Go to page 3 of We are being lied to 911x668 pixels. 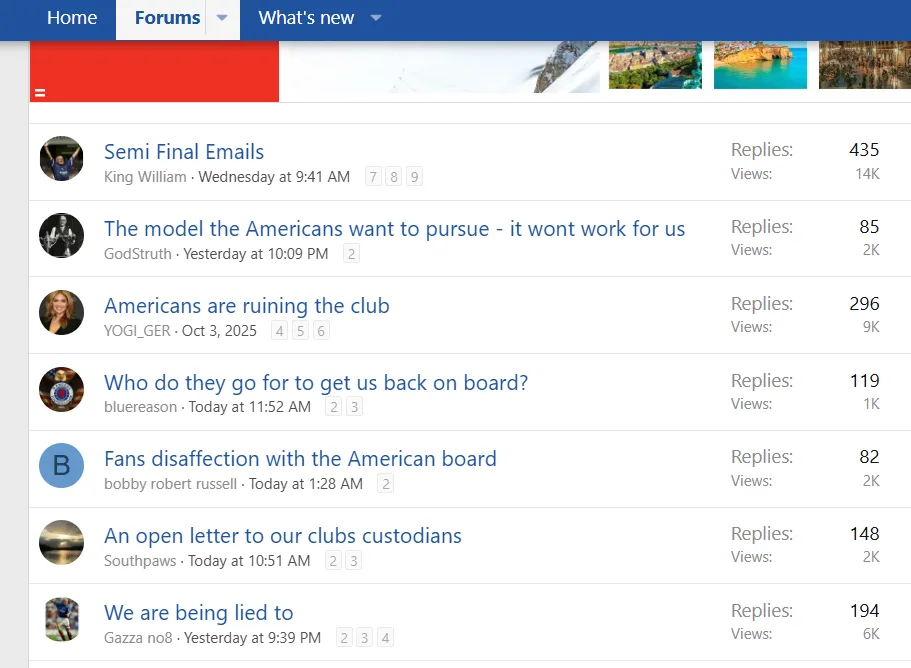(364, 637)
